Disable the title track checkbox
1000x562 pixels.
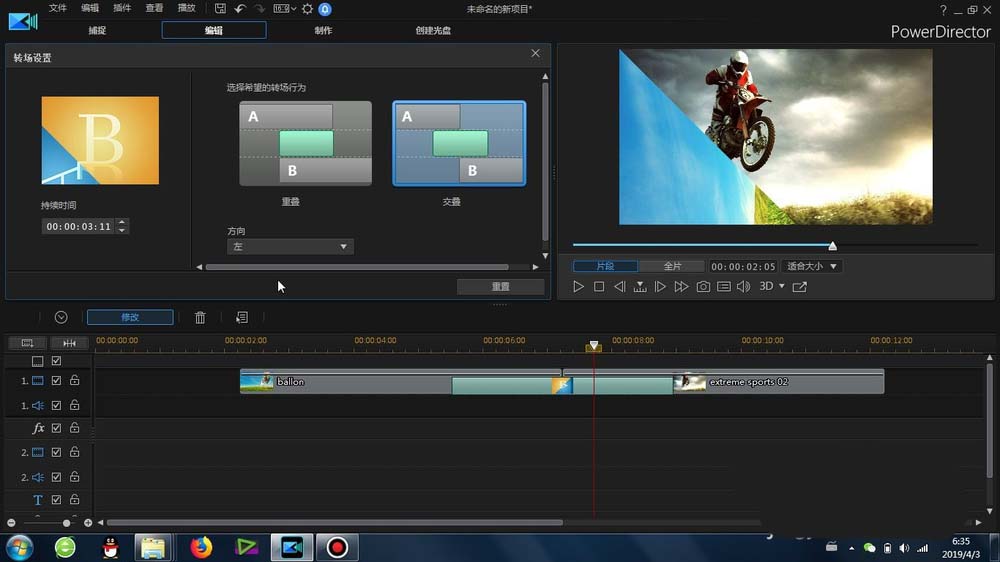coord(57,500)
